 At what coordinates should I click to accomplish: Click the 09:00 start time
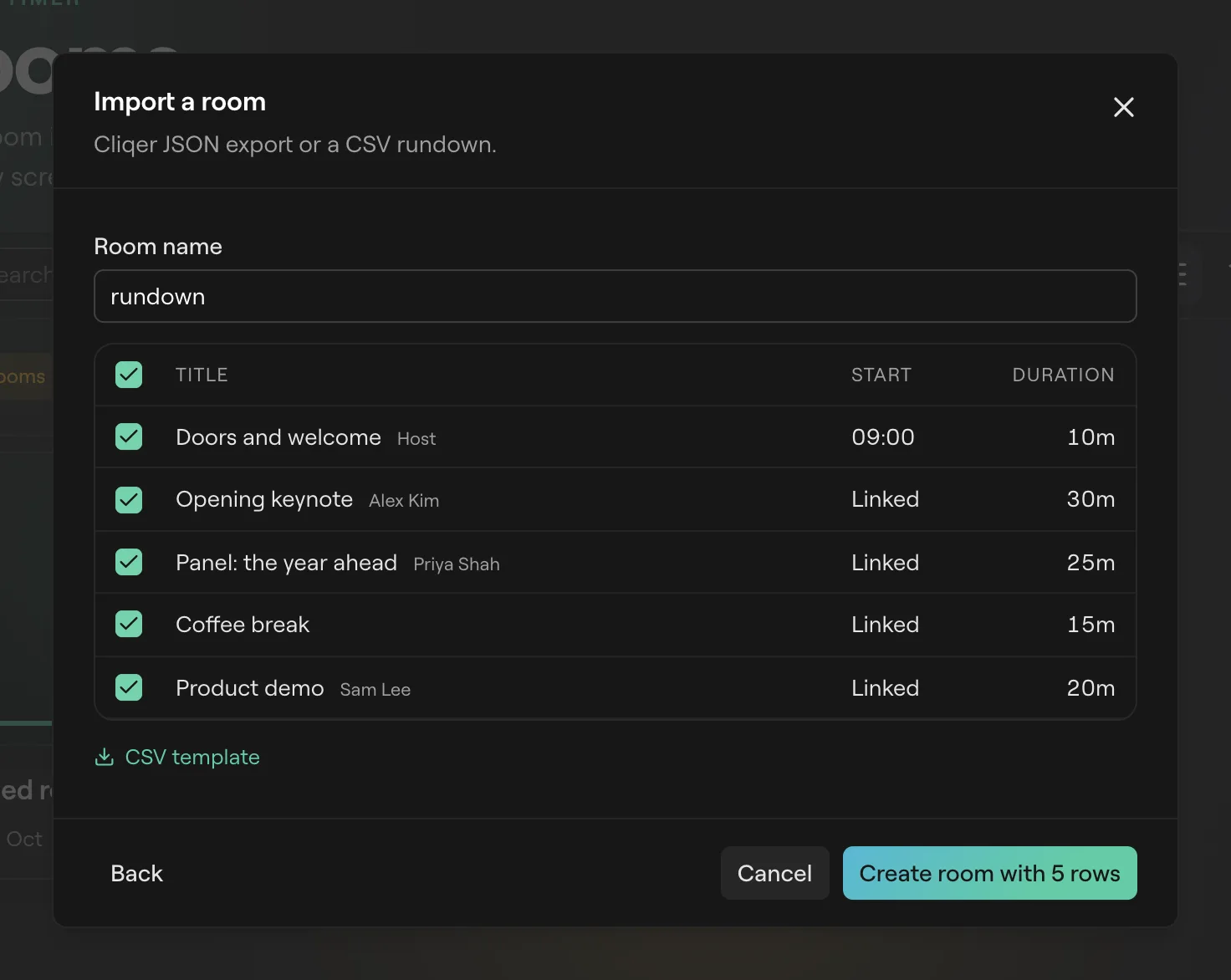pyautogui.click(x=883, y=437)
